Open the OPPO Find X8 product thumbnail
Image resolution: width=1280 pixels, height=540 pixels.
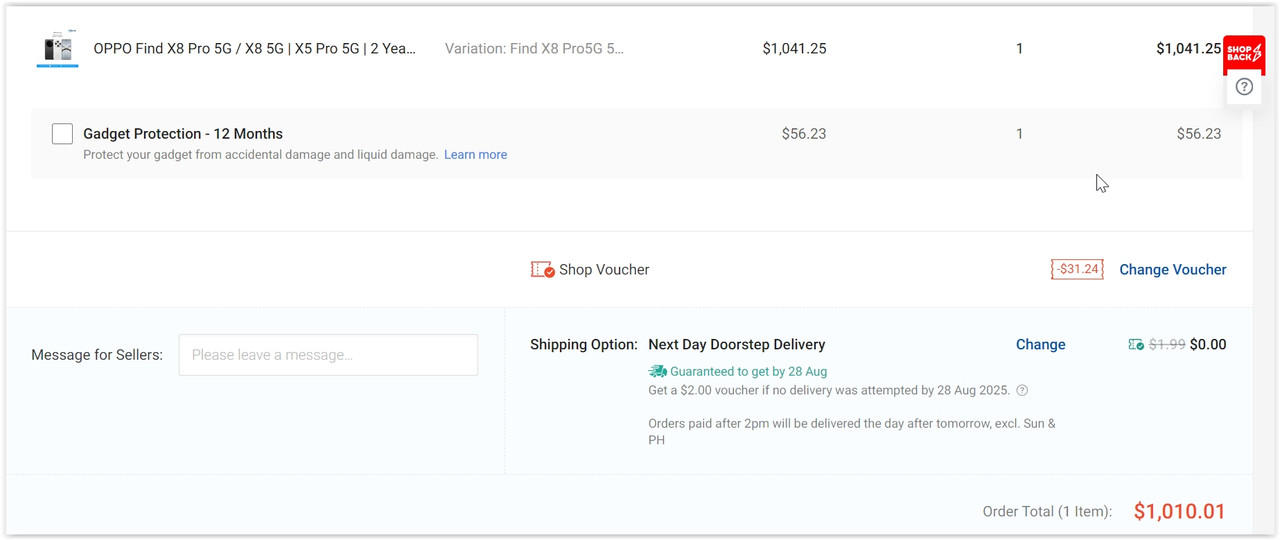pos(57,49)
